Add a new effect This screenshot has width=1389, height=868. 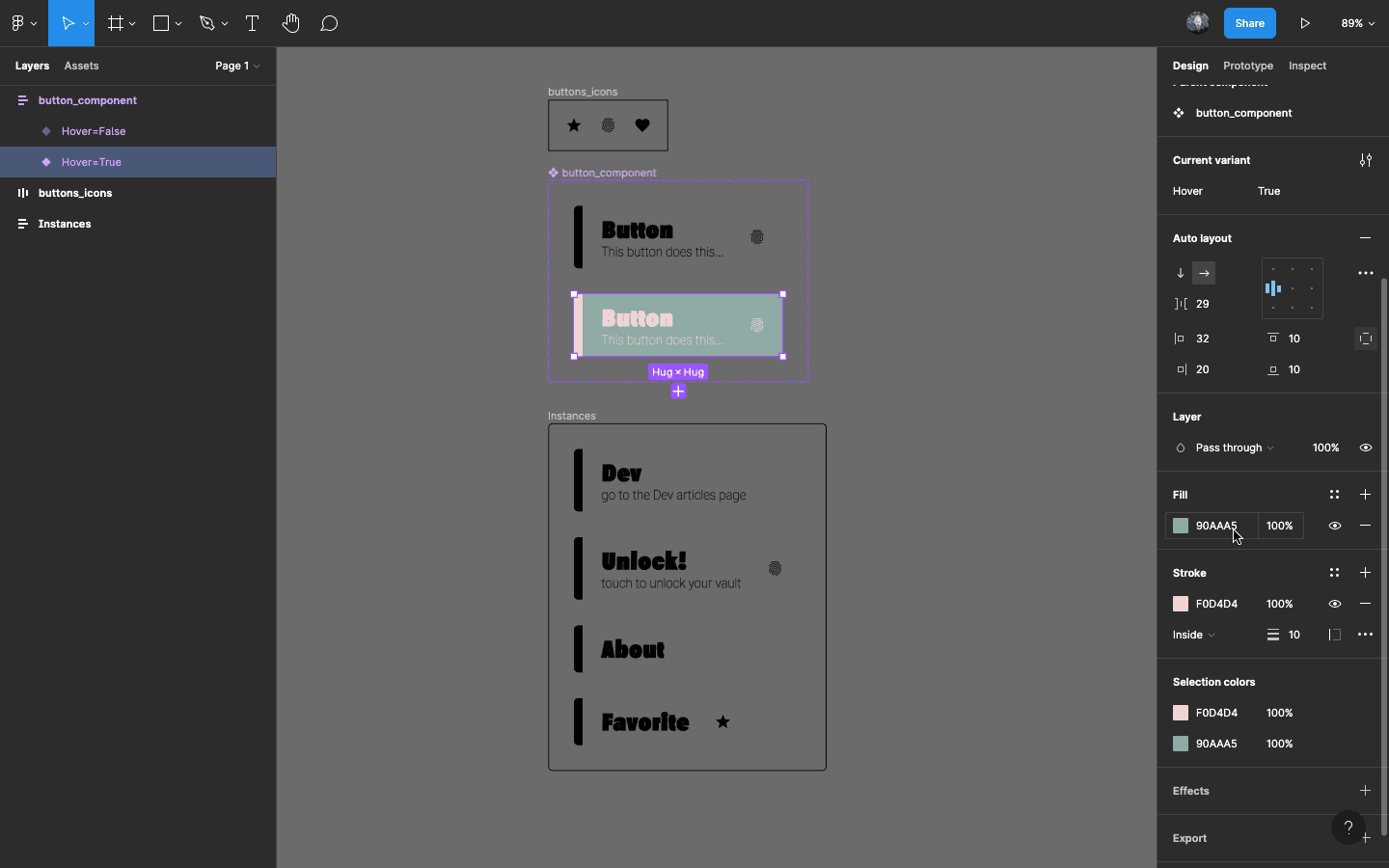[x=1365, y=791]
